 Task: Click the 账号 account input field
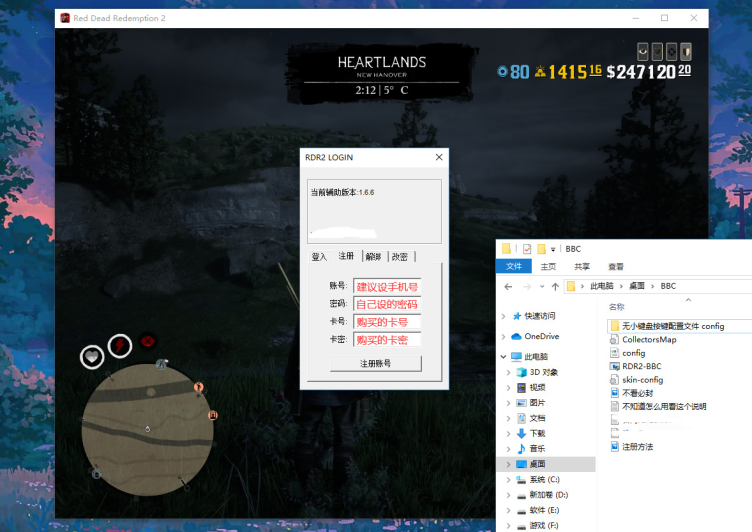click(x=386, y=287)
